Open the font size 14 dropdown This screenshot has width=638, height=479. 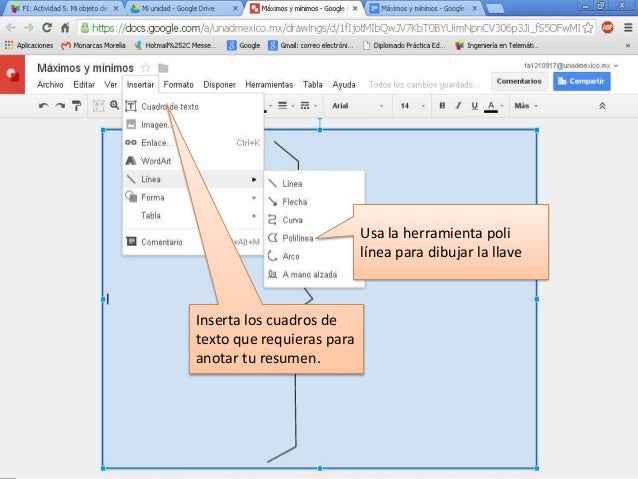click(410, 105)
